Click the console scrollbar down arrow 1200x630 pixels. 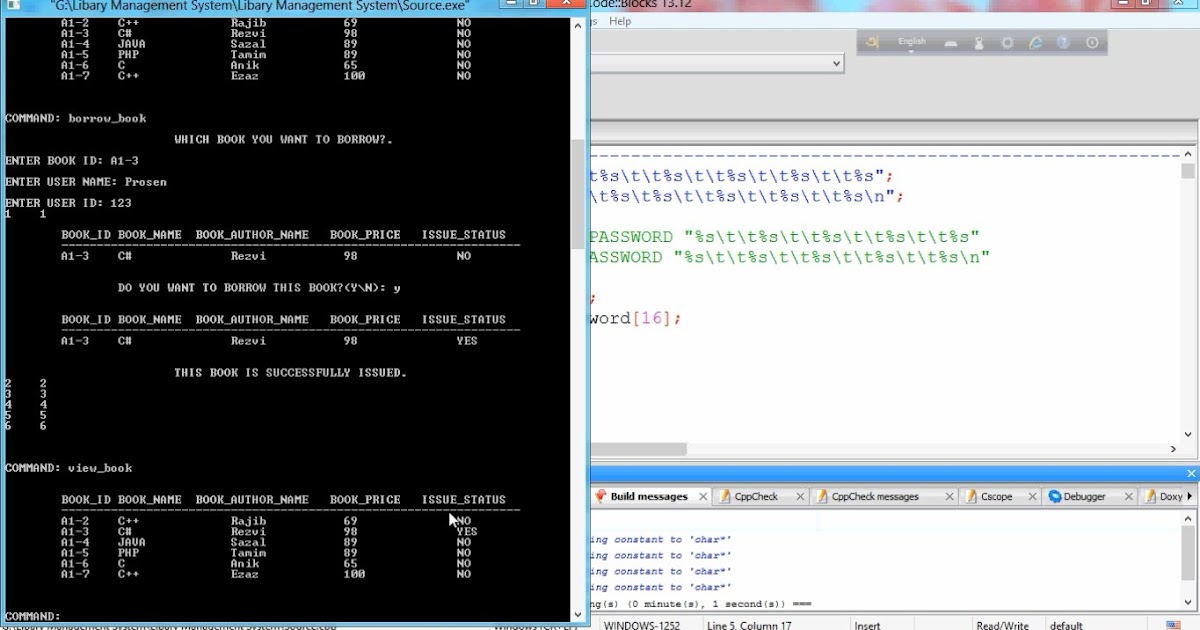(577, 613)
